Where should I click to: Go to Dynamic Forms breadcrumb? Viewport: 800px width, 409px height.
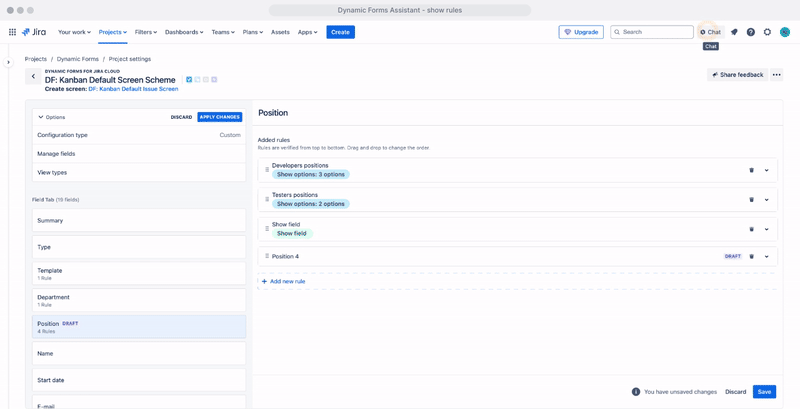pos(78,59)
